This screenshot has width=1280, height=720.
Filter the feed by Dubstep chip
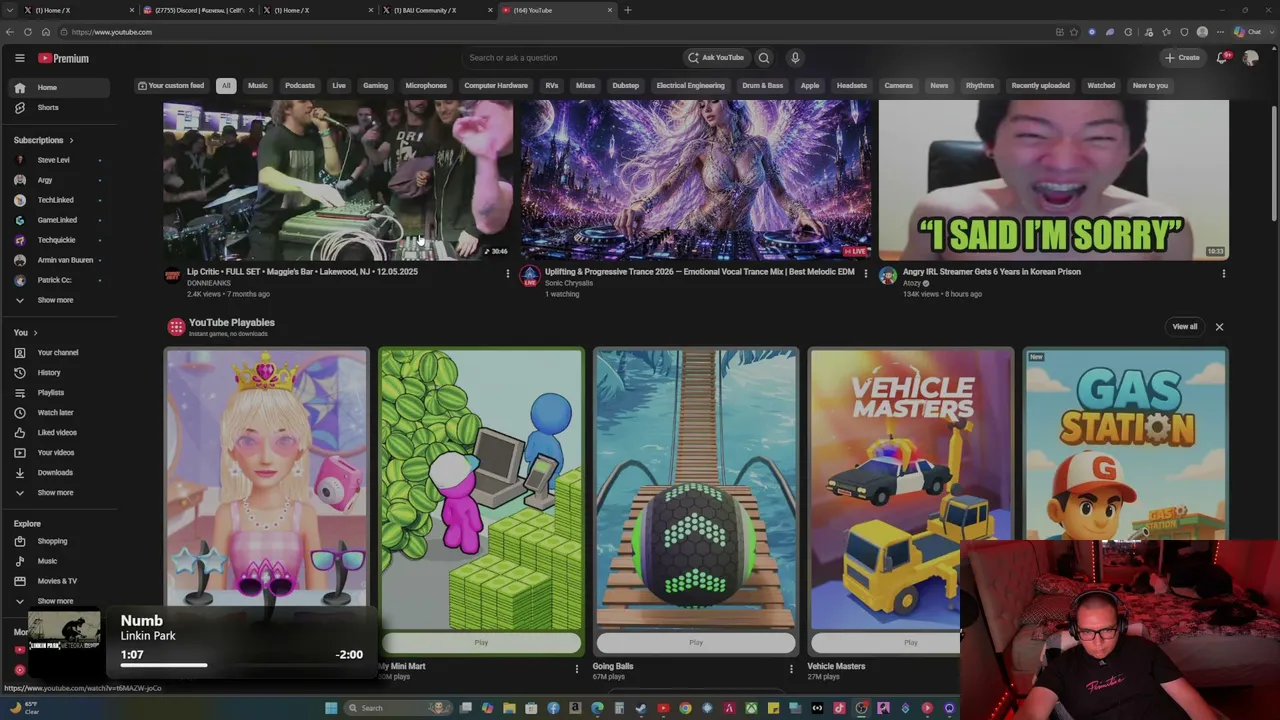pyautogui.click(x=626, y=85)
